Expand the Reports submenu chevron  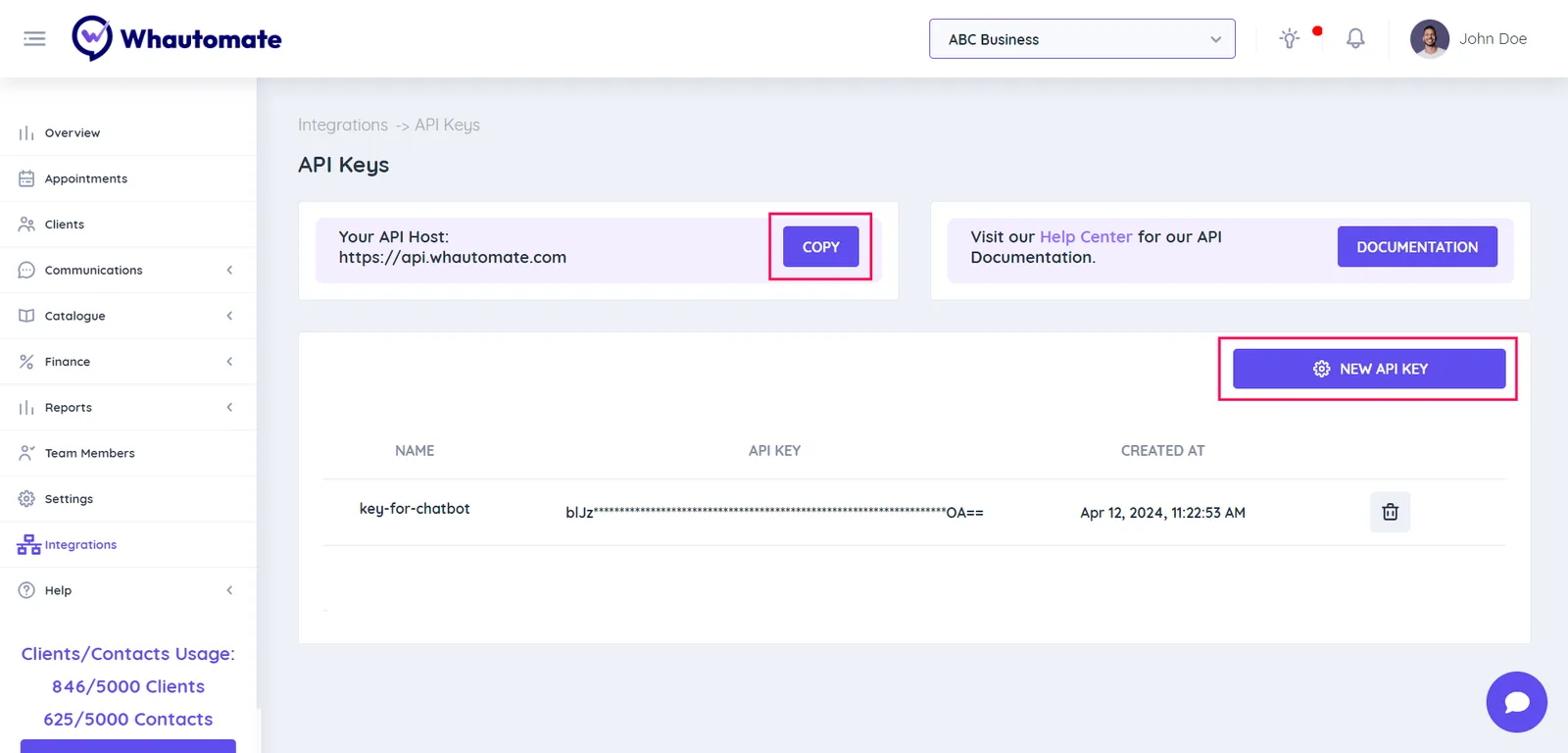pos(229,407)
